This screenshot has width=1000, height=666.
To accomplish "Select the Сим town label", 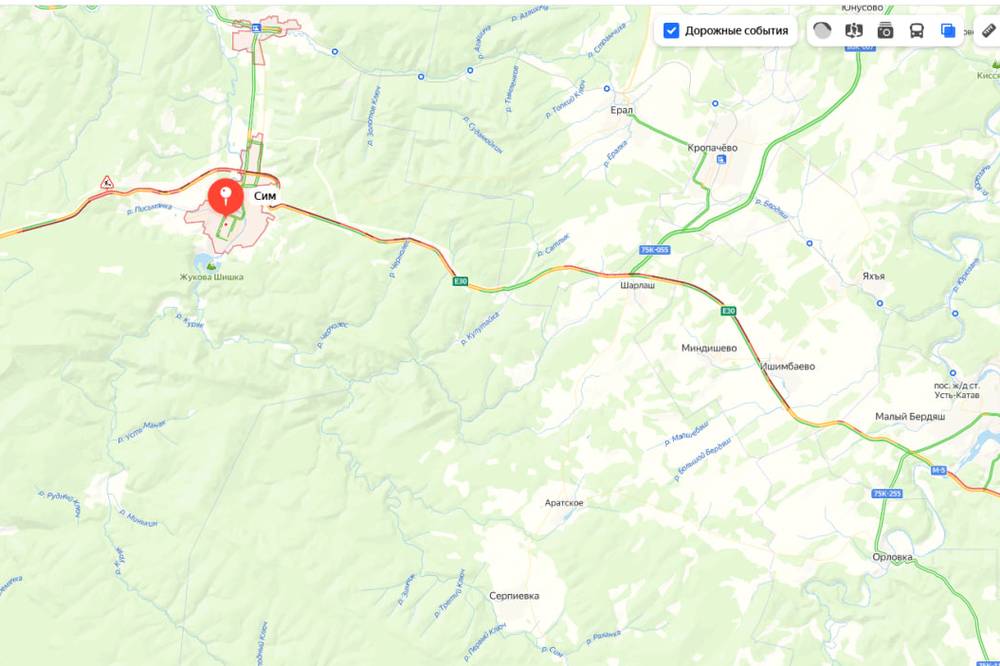I will pyautogui.click(x=265, y=196).
